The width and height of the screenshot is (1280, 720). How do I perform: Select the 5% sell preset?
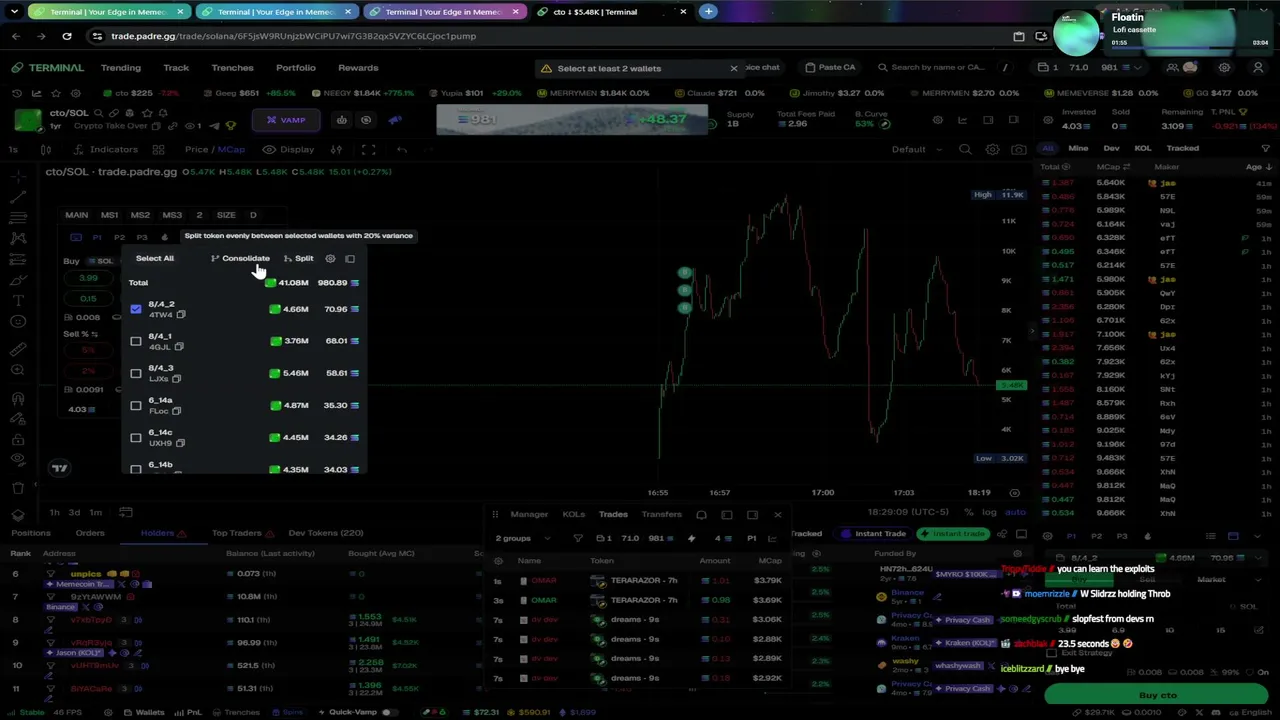pyautogui.click(x=89, y=350)
